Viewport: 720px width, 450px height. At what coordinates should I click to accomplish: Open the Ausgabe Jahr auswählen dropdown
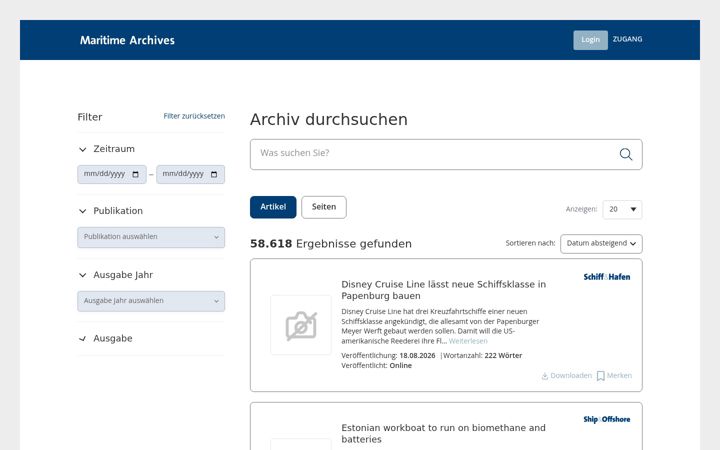tap(151, 301)
